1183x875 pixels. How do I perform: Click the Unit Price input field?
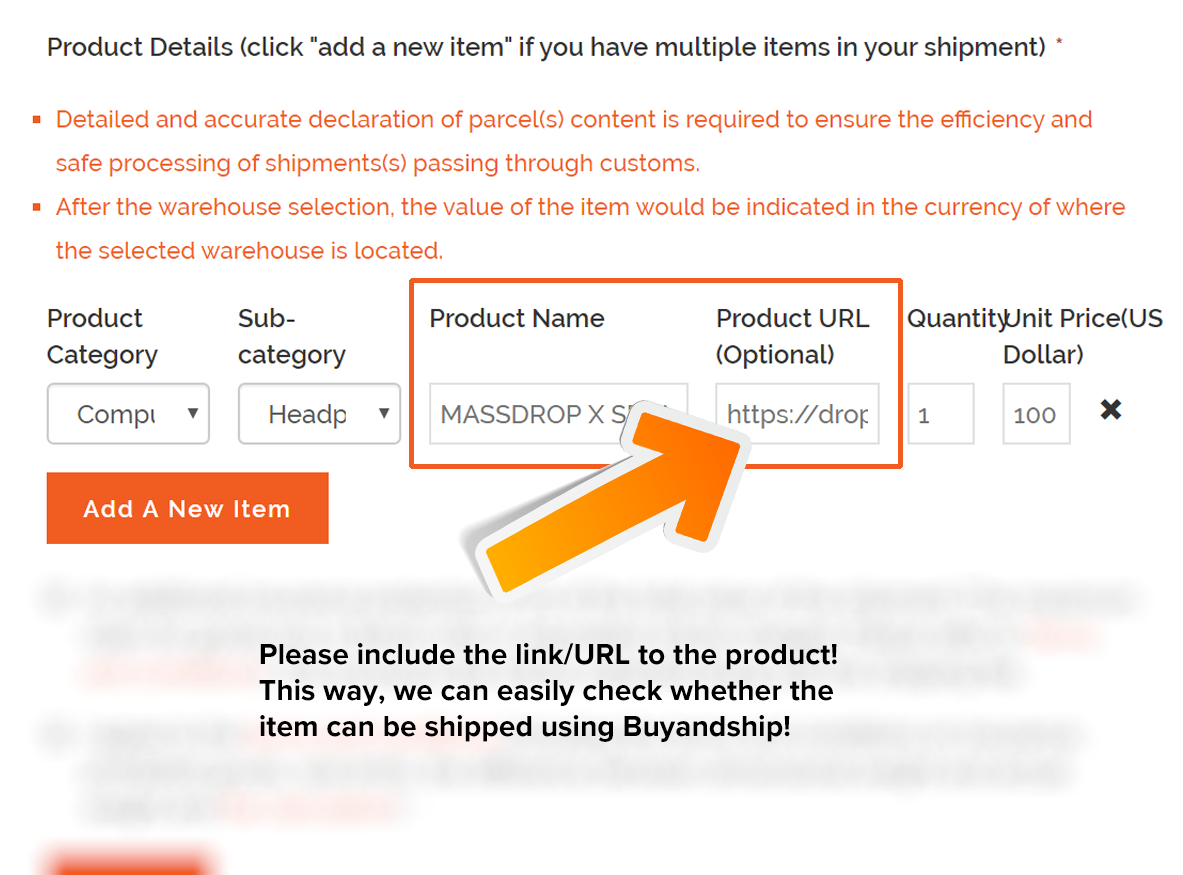[1037, 413]
